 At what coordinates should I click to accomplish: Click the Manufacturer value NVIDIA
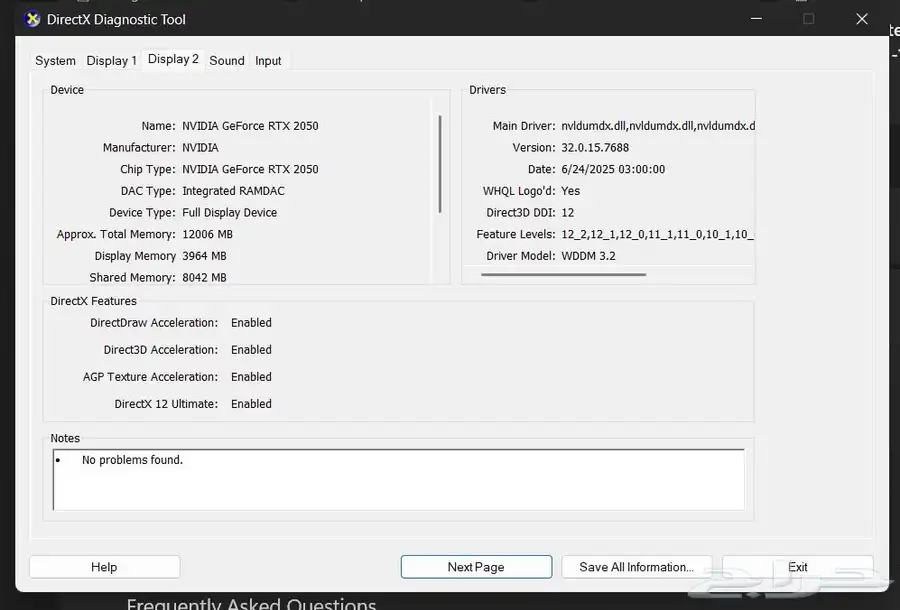(200, 147)
